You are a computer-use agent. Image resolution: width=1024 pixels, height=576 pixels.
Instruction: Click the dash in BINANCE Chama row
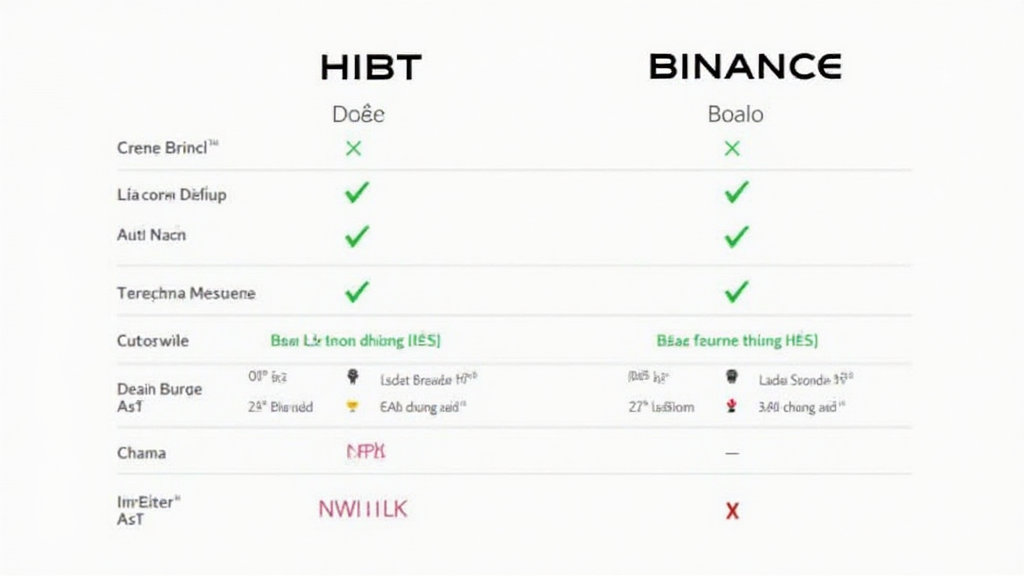pos(731,453)
